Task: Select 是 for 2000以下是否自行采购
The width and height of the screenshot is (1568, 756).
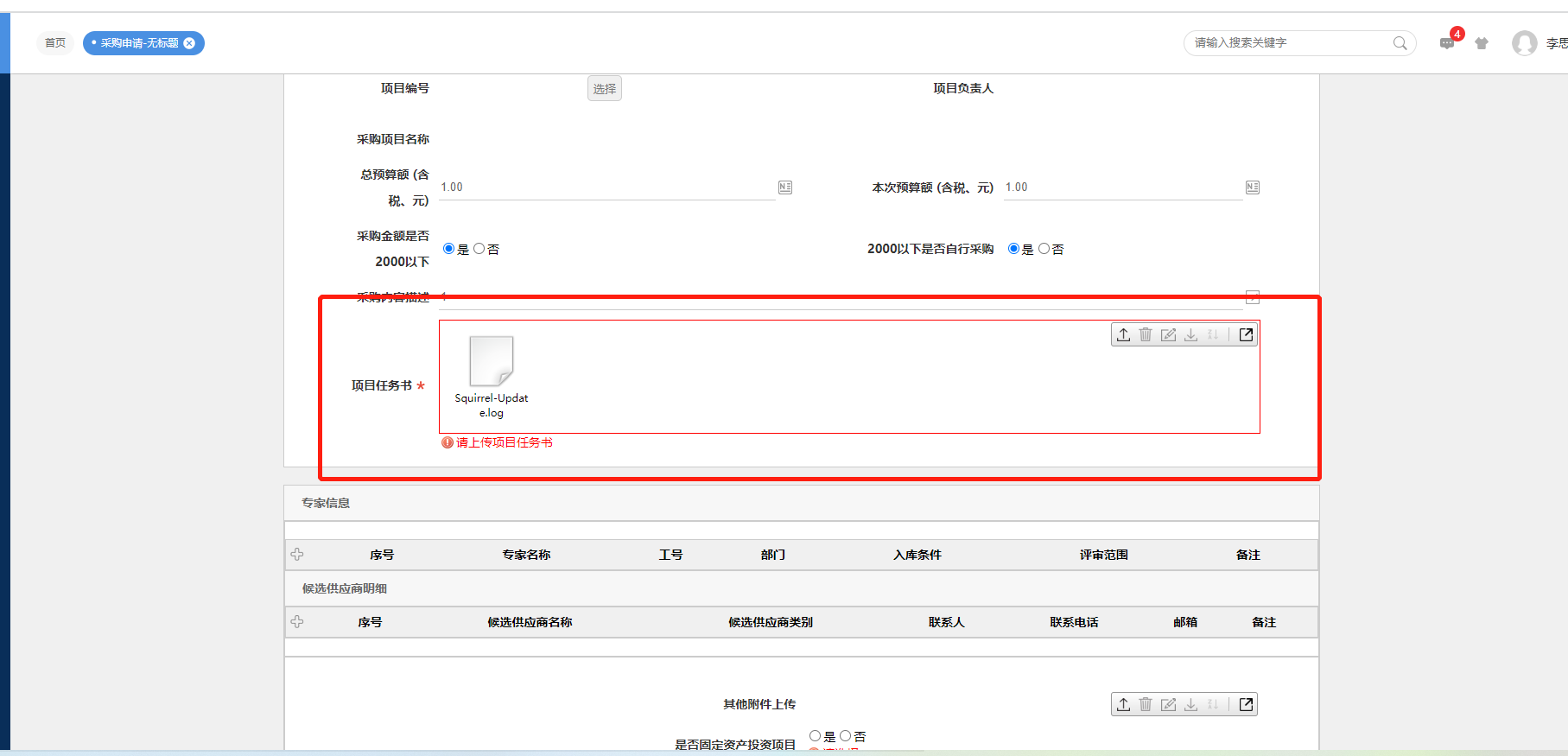Action: point(1013,249)
